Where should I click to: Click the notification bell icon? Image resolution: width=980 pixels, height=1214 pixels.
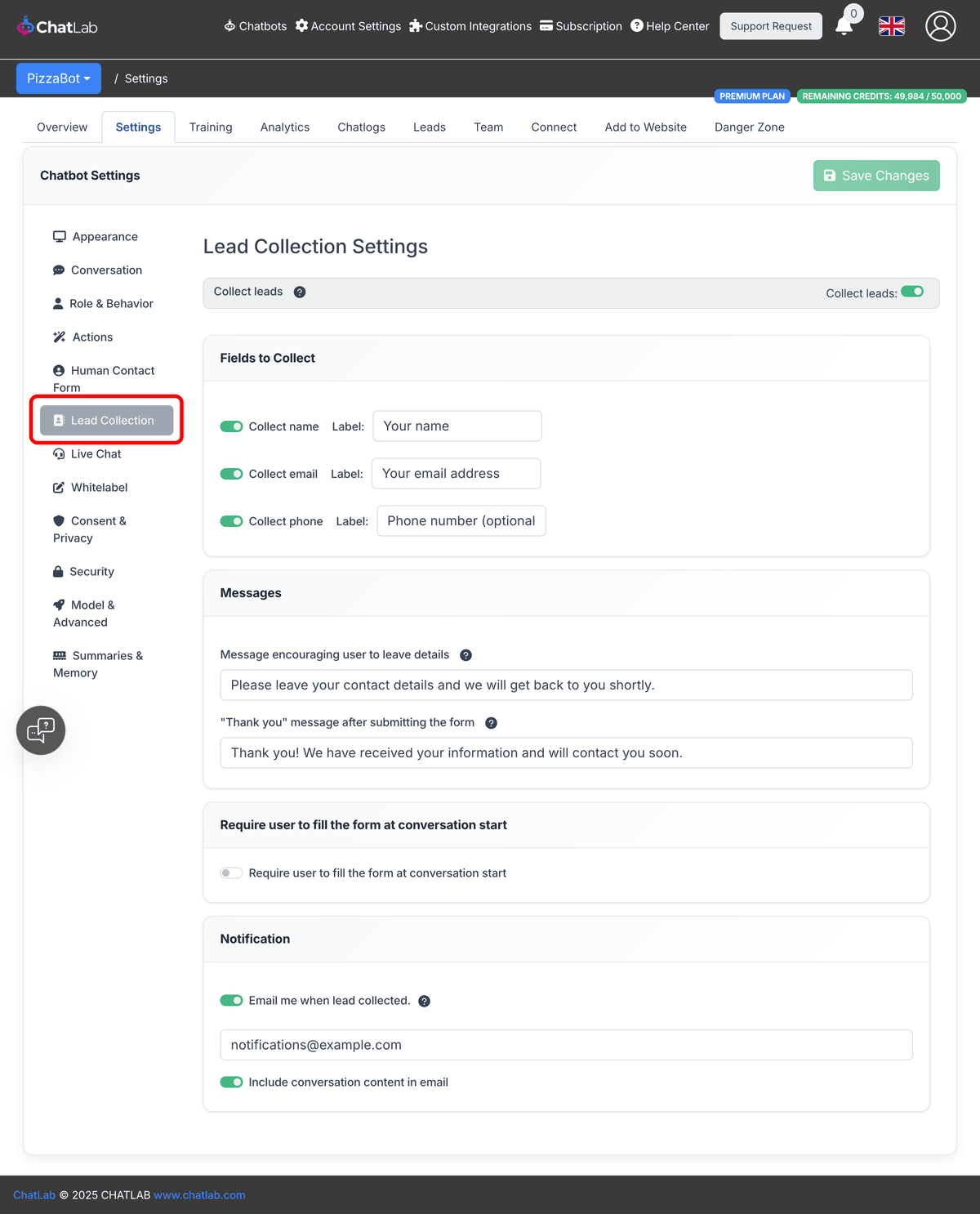coord(844,26)
